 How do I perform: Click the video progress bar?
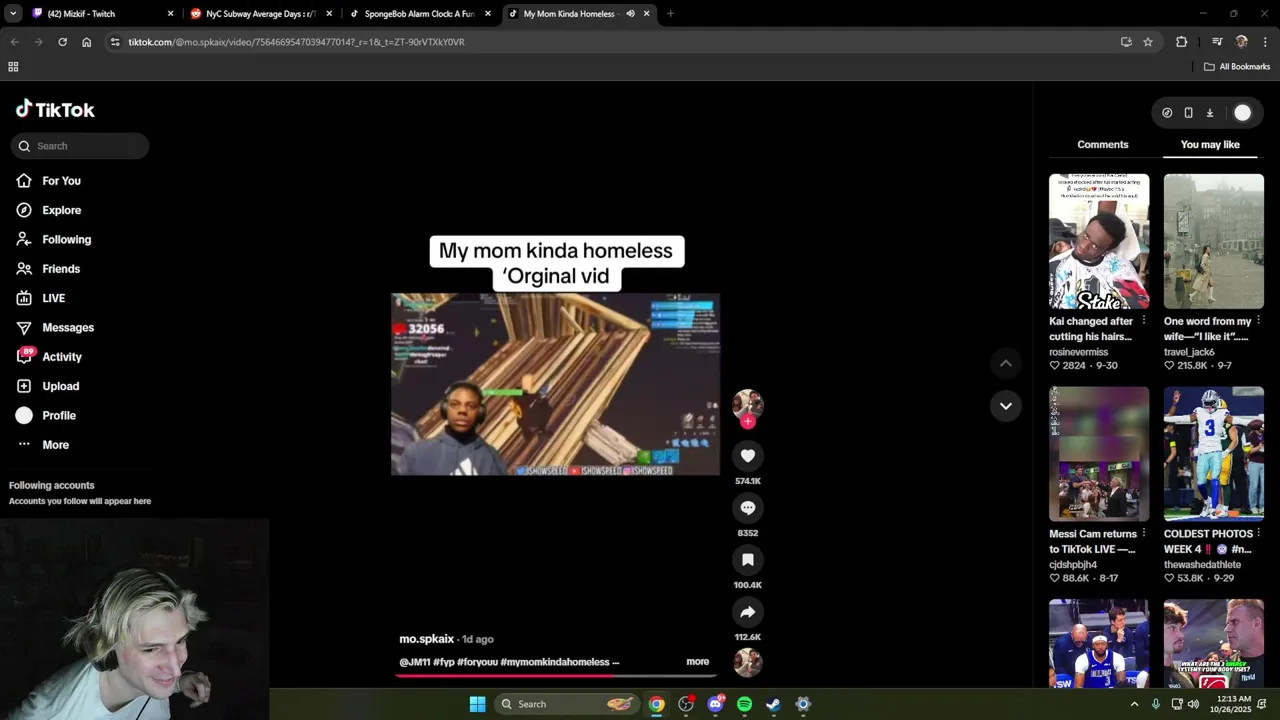click(555, 675)
